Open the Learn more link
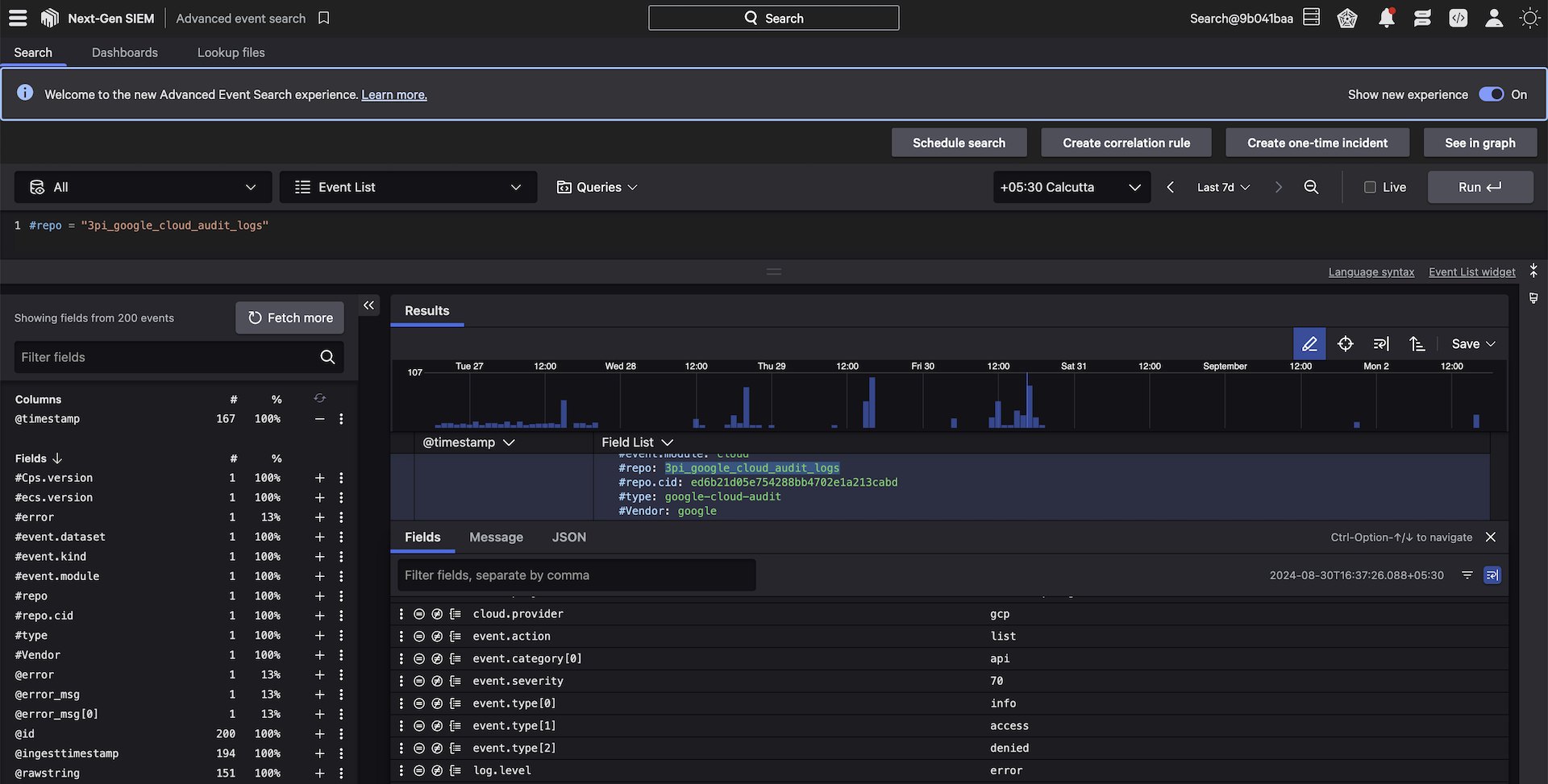The image size is (1548, 784). 393,95
